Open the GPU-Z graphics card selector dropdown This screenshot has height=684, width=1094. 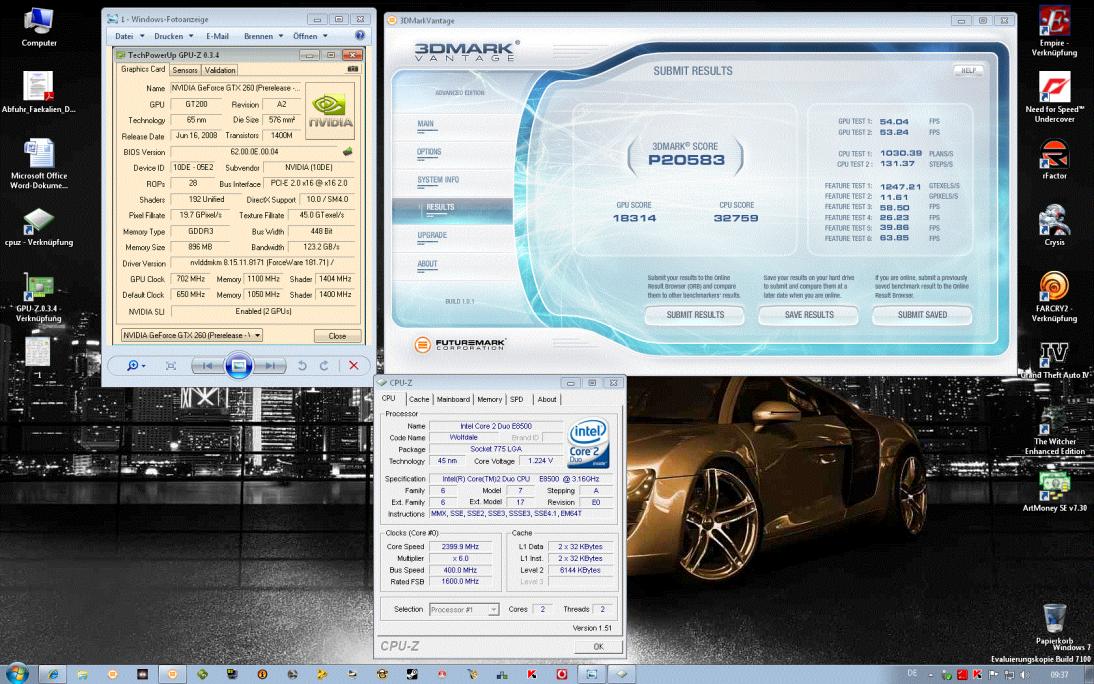click(192, 335)
